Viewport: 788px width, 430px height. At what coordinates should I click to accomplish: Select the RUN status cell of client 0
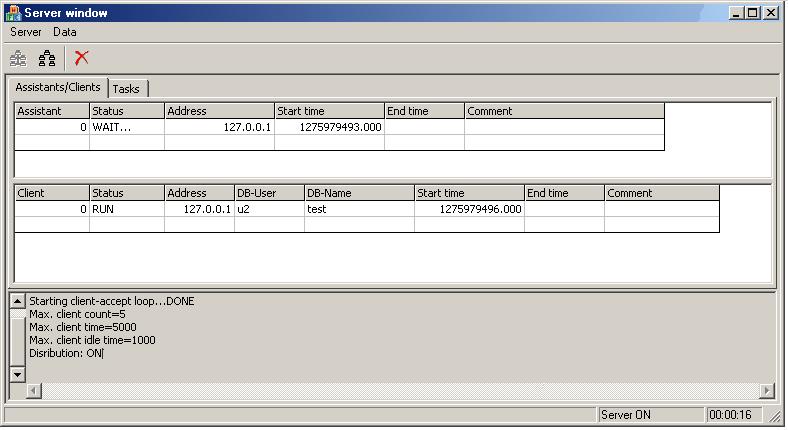coord(127,209)
